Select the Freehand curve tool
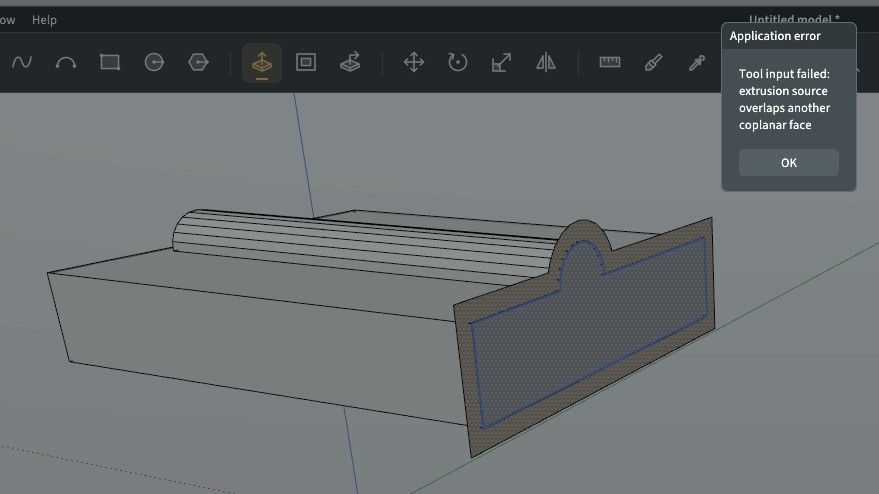This screenshot has width=879, height=494. (22, 62)
